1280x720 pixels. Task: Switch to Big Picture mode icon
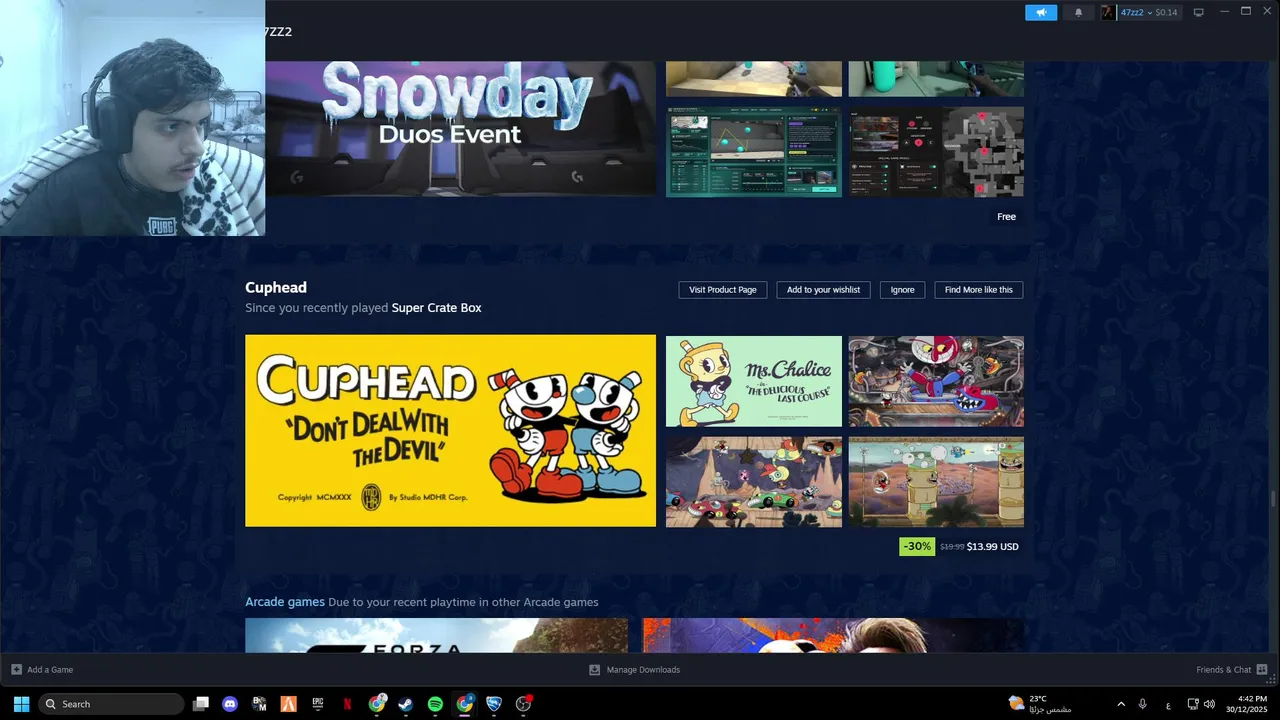tap(1198, 13)
